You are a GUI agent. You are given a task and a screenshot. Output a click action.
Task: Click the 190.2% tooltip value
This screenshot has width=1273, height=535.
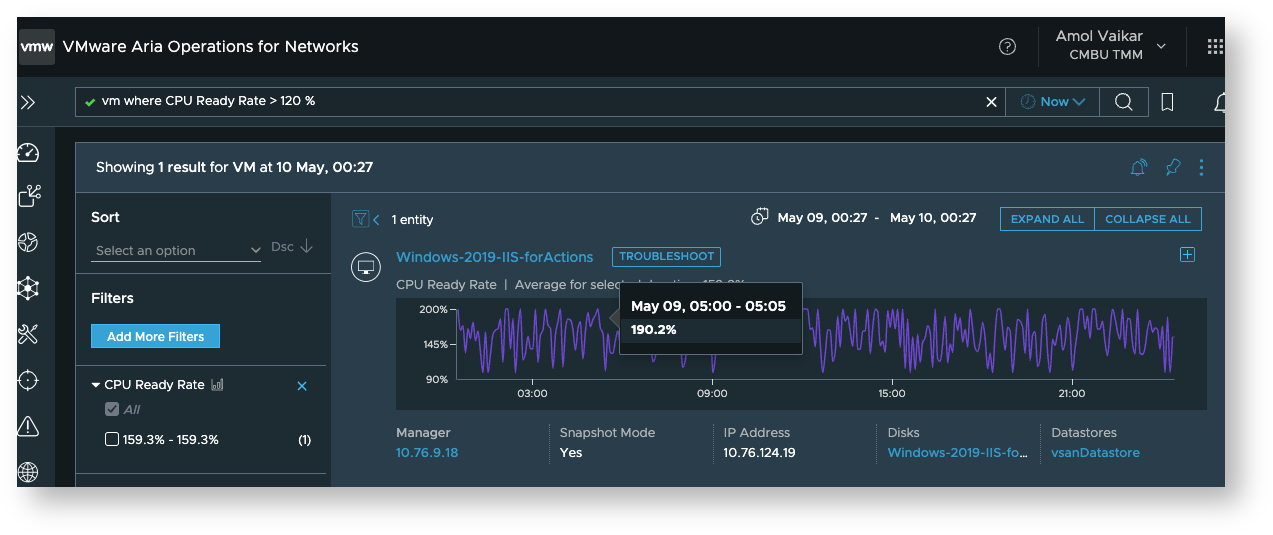(x=653, y=329)
